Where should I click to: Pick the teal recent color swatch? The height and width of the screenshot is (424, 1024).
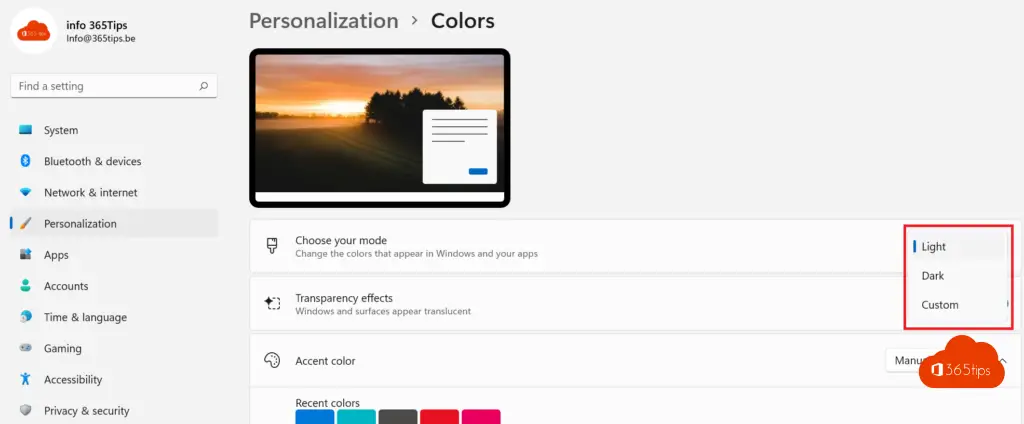tap(356, 416)
